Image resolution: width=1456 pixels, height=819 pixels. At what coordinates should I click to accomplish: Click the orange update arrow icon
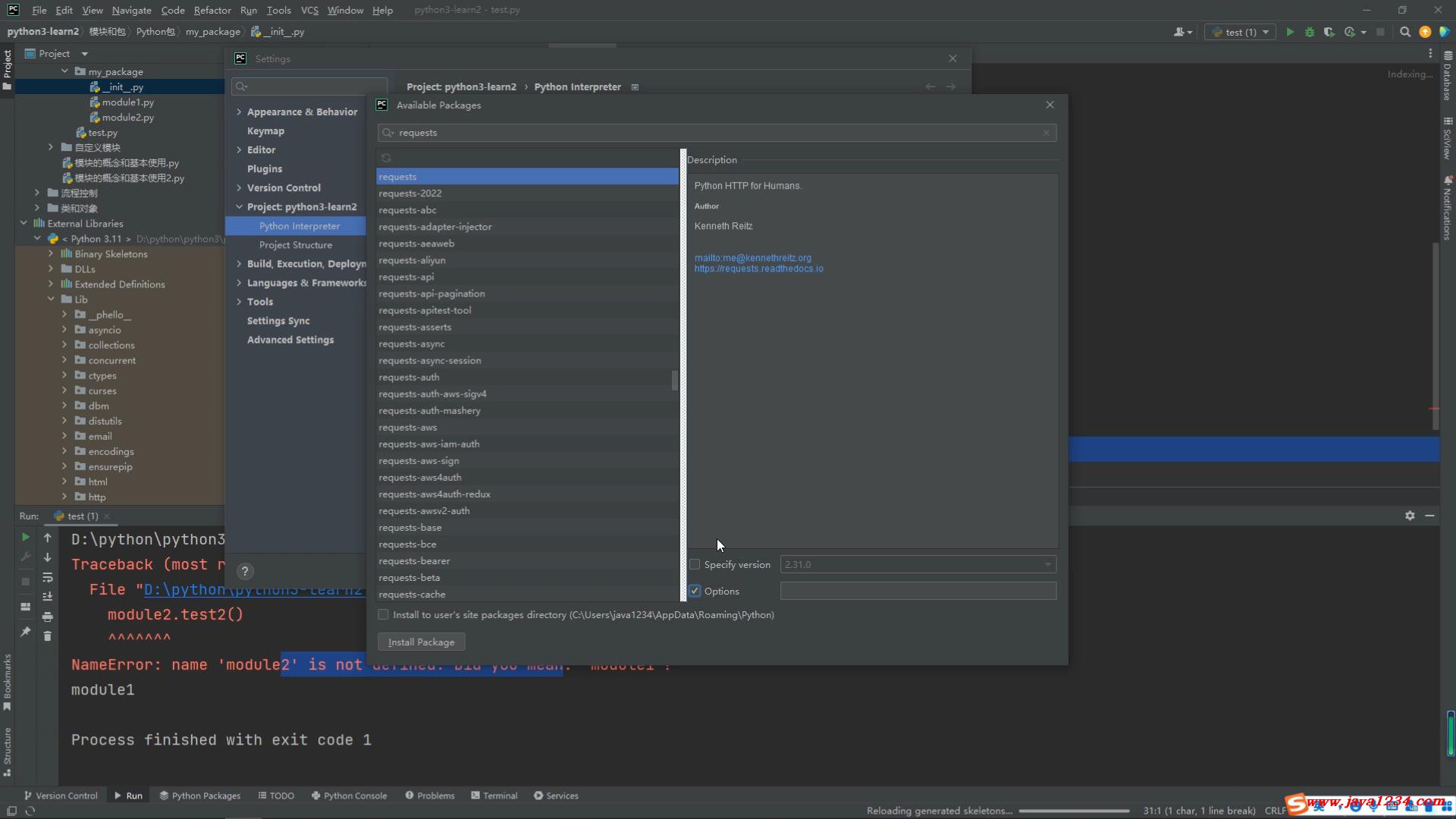click(1425, 32)
